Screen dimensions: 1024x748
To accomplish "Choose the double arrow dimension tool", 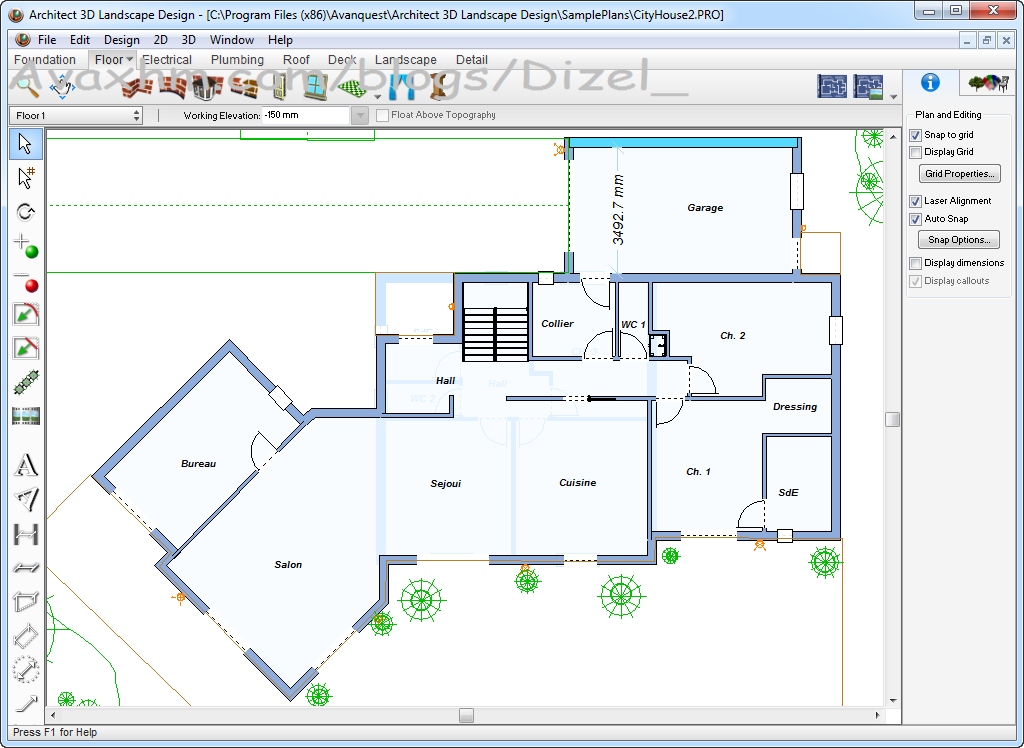I will coord(25,568).
